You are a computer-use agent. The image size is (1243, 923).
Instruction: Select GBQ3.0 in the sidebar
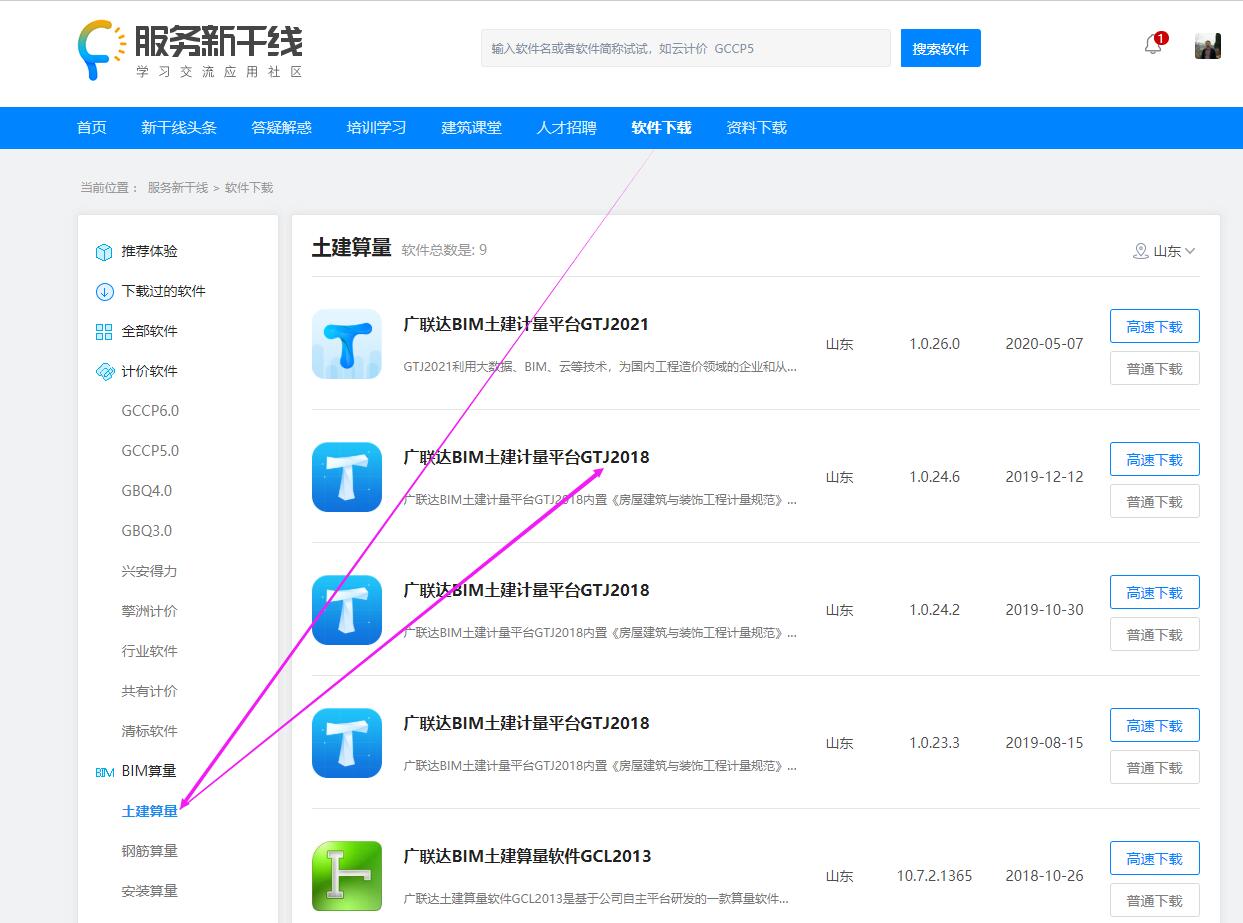(147, 531)
